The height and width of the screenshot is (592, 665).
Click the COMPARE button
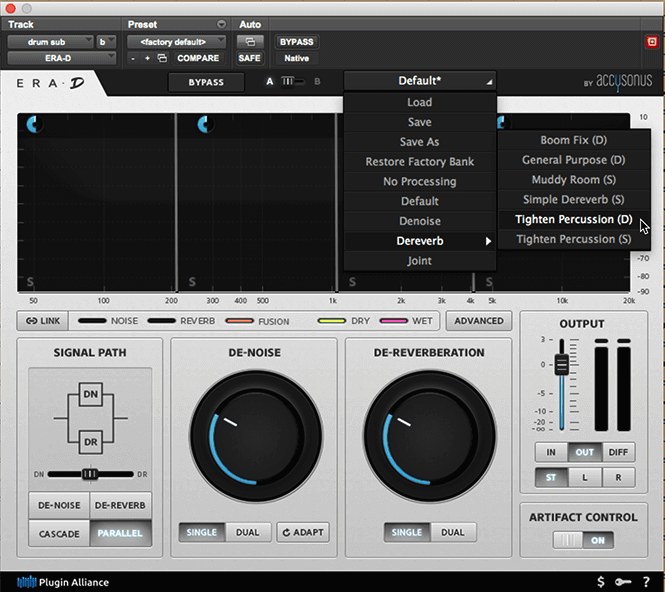click(198, 58)
